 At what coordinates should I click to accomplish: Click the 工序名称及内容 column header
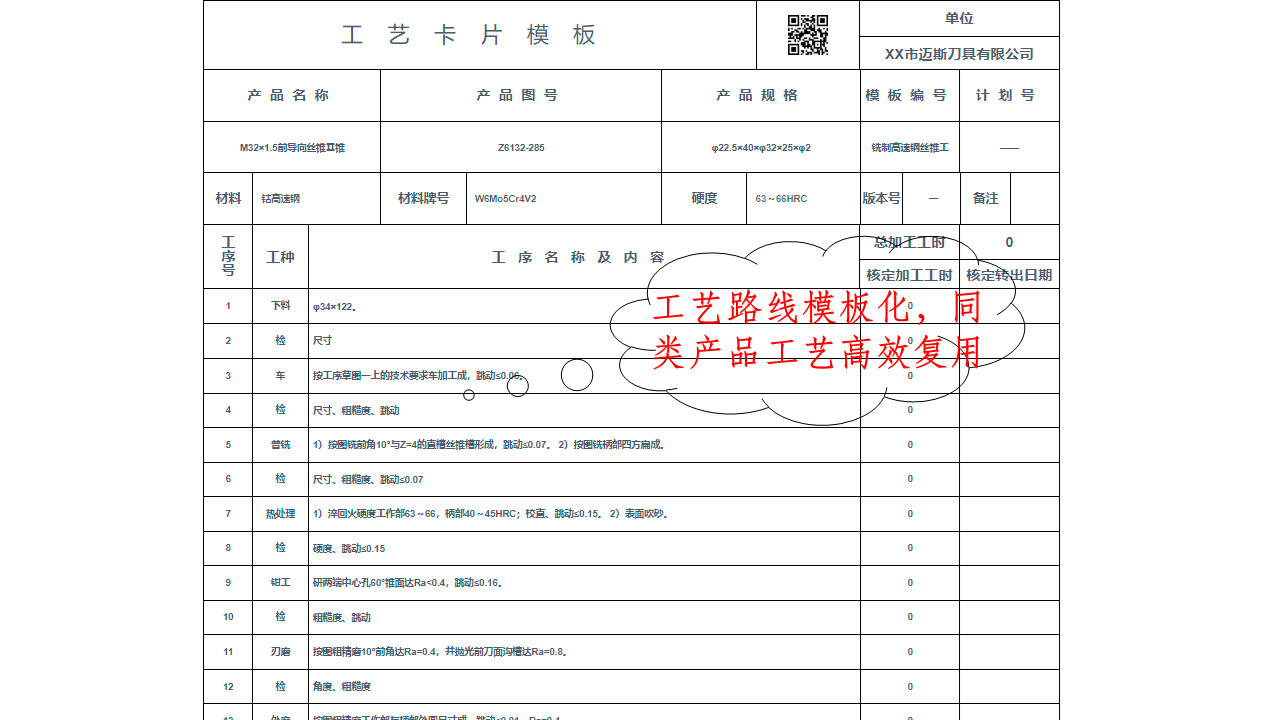[x=584, y=257]
